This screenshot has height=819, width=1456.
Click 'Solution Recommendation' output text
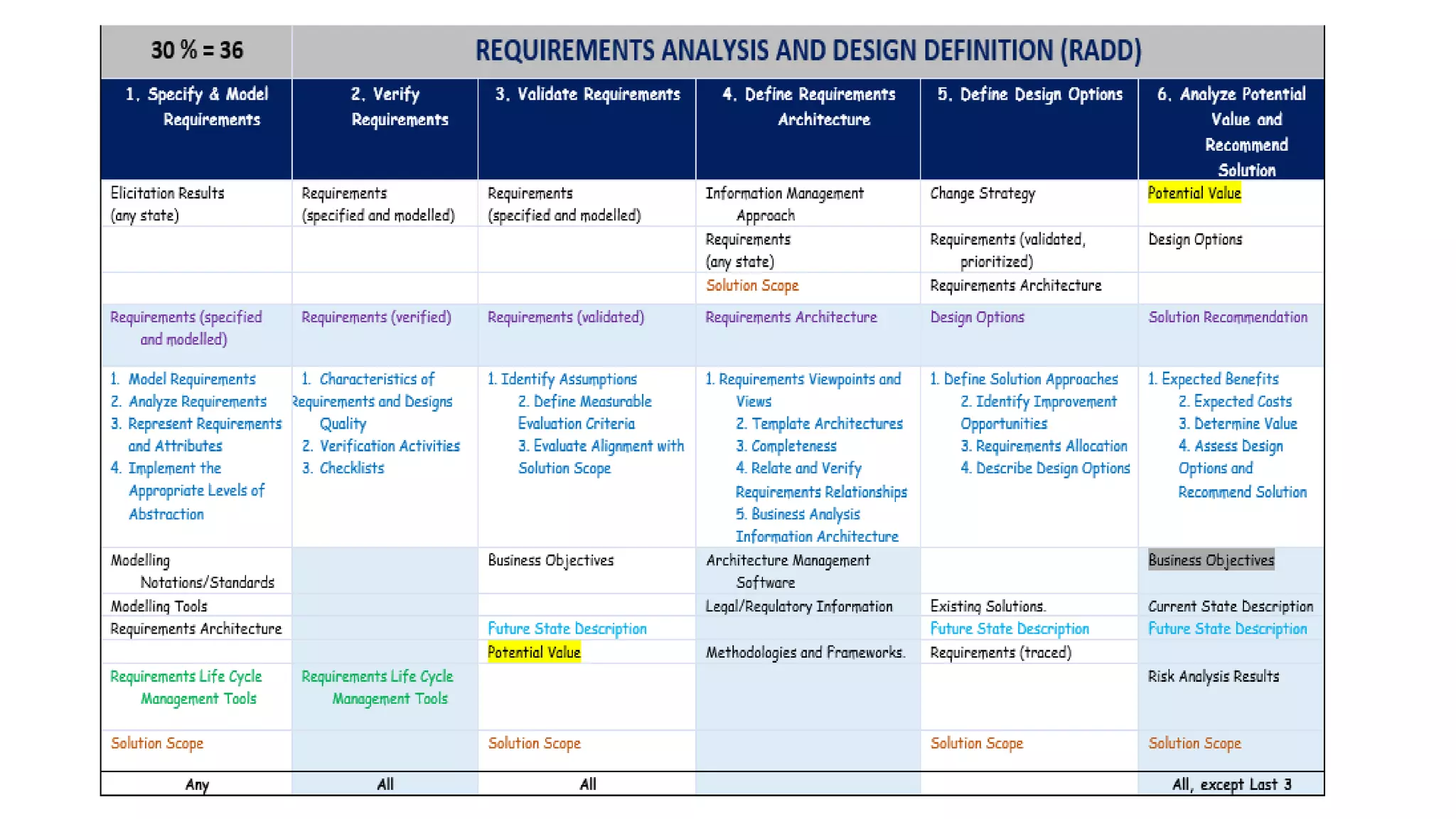coord(1228,317)
